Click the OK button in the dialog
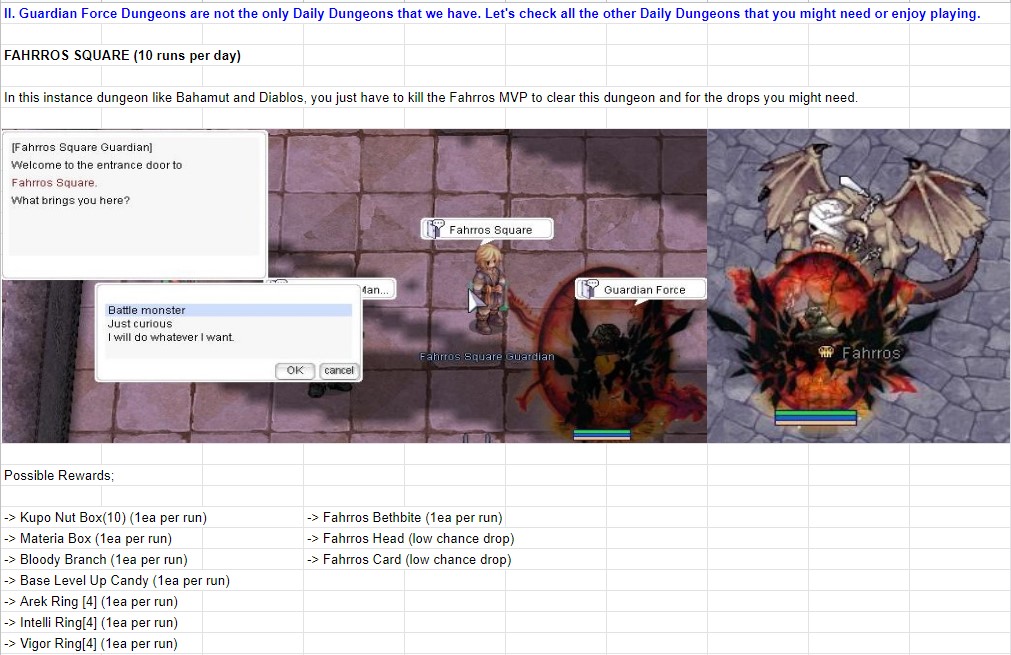 pos(295,371)
